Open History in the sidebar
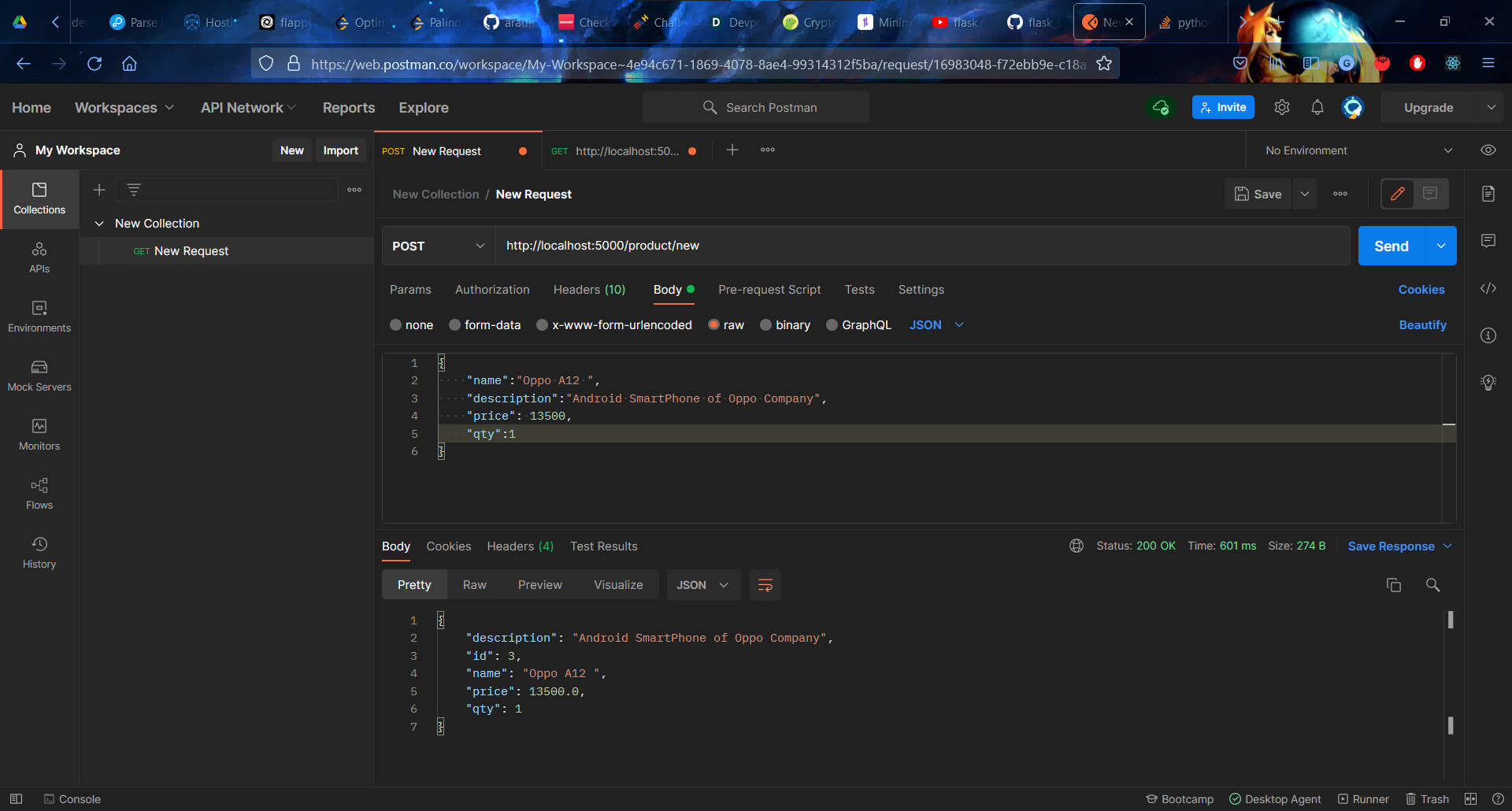The image size is (1512, 811). point(39,553)
